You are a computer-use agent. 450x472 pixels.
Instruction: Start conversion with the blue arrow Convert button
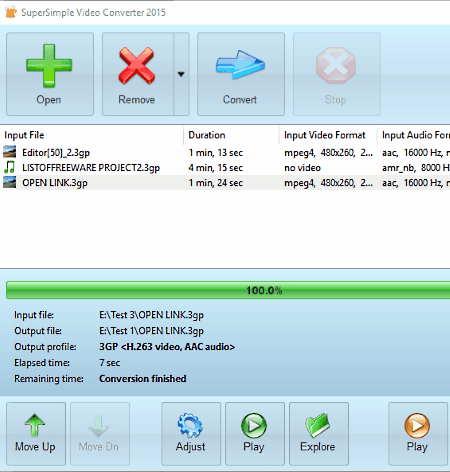pos(241,74)
